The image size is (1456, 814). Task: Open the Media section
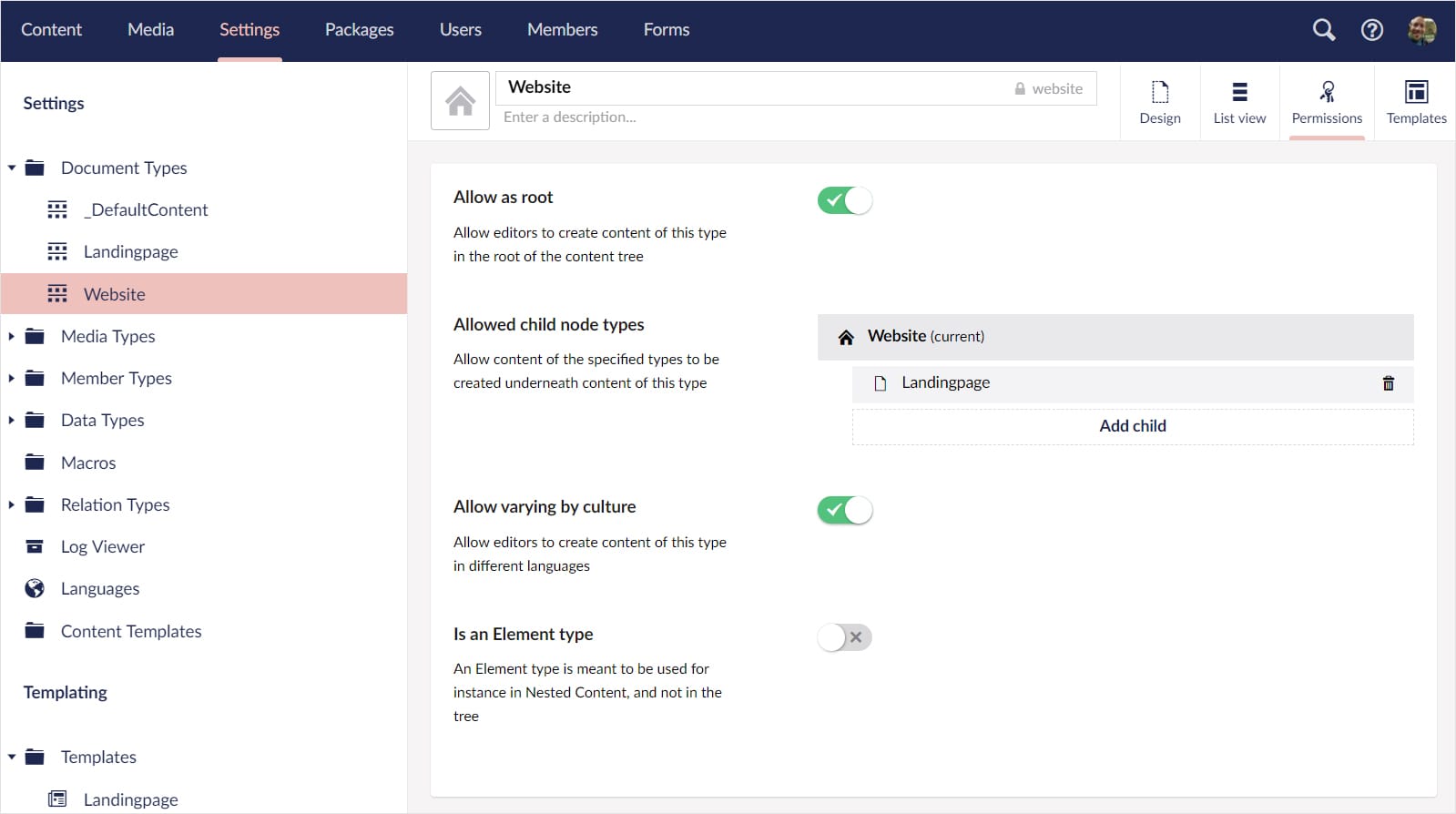[150, 30]
